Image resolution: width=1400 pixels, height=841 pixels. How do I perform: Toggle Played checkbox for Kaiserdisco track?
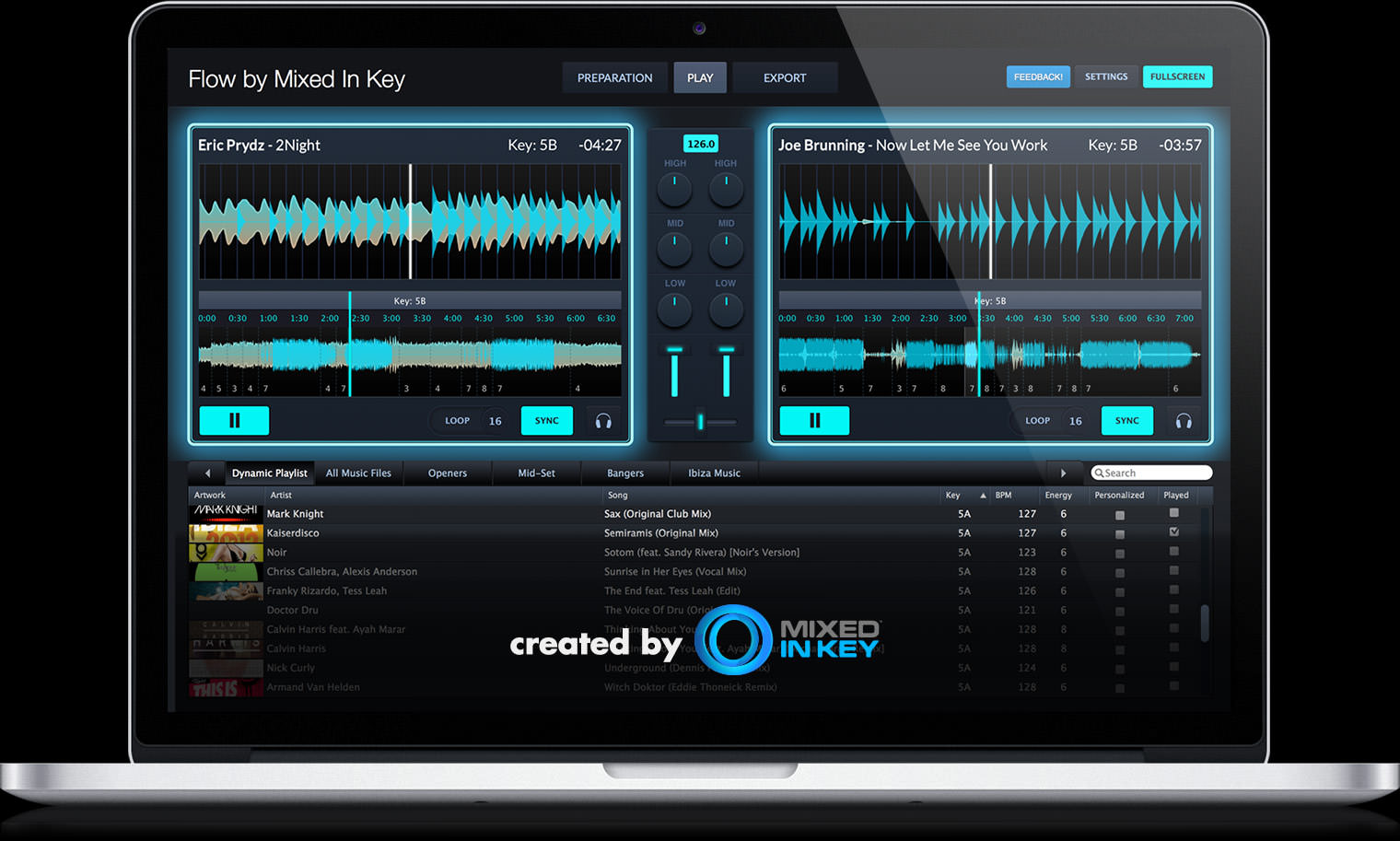click(1173, 532)
